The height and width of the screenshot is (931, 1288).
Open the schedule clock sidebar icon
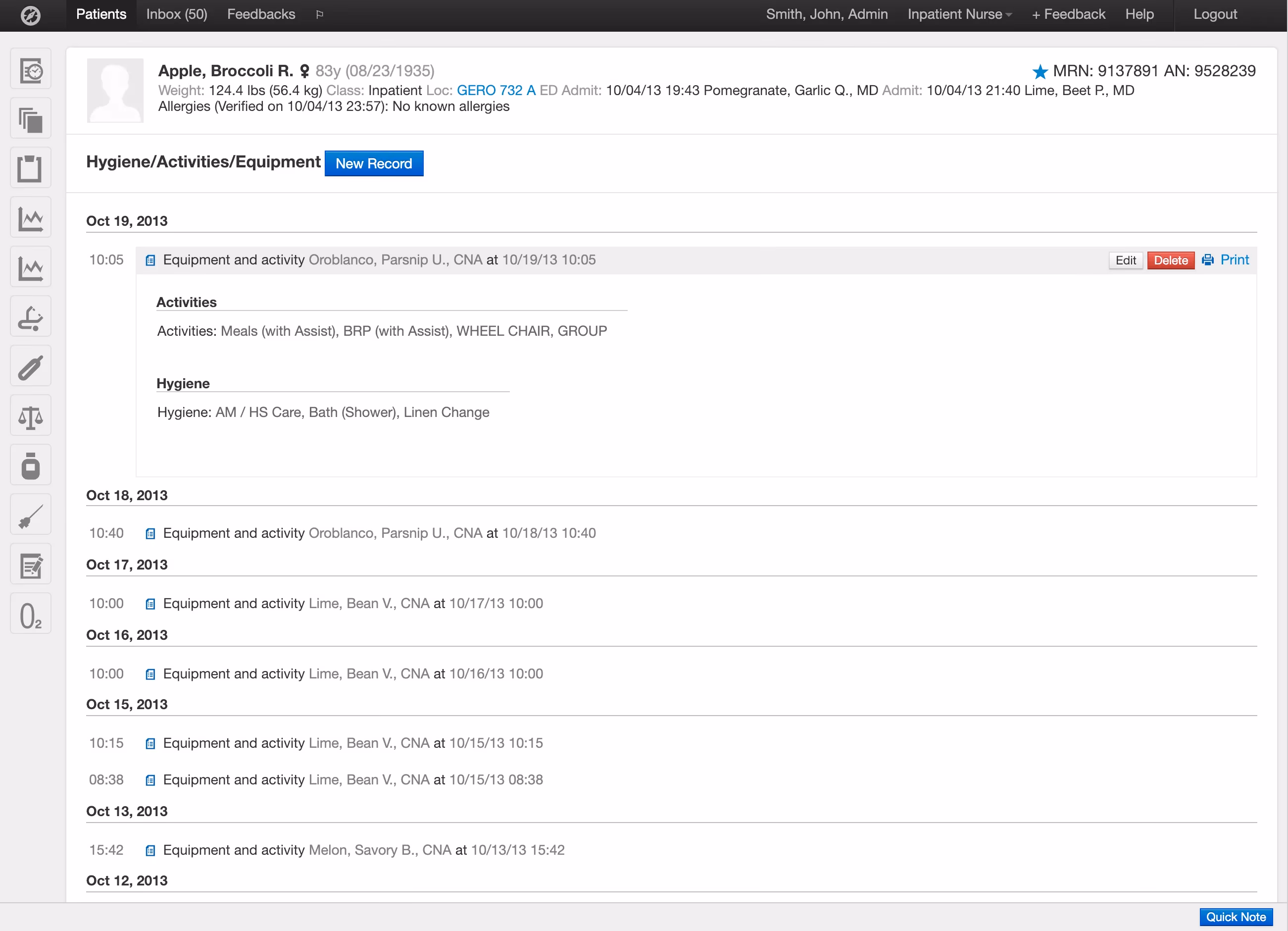[31, 69]
